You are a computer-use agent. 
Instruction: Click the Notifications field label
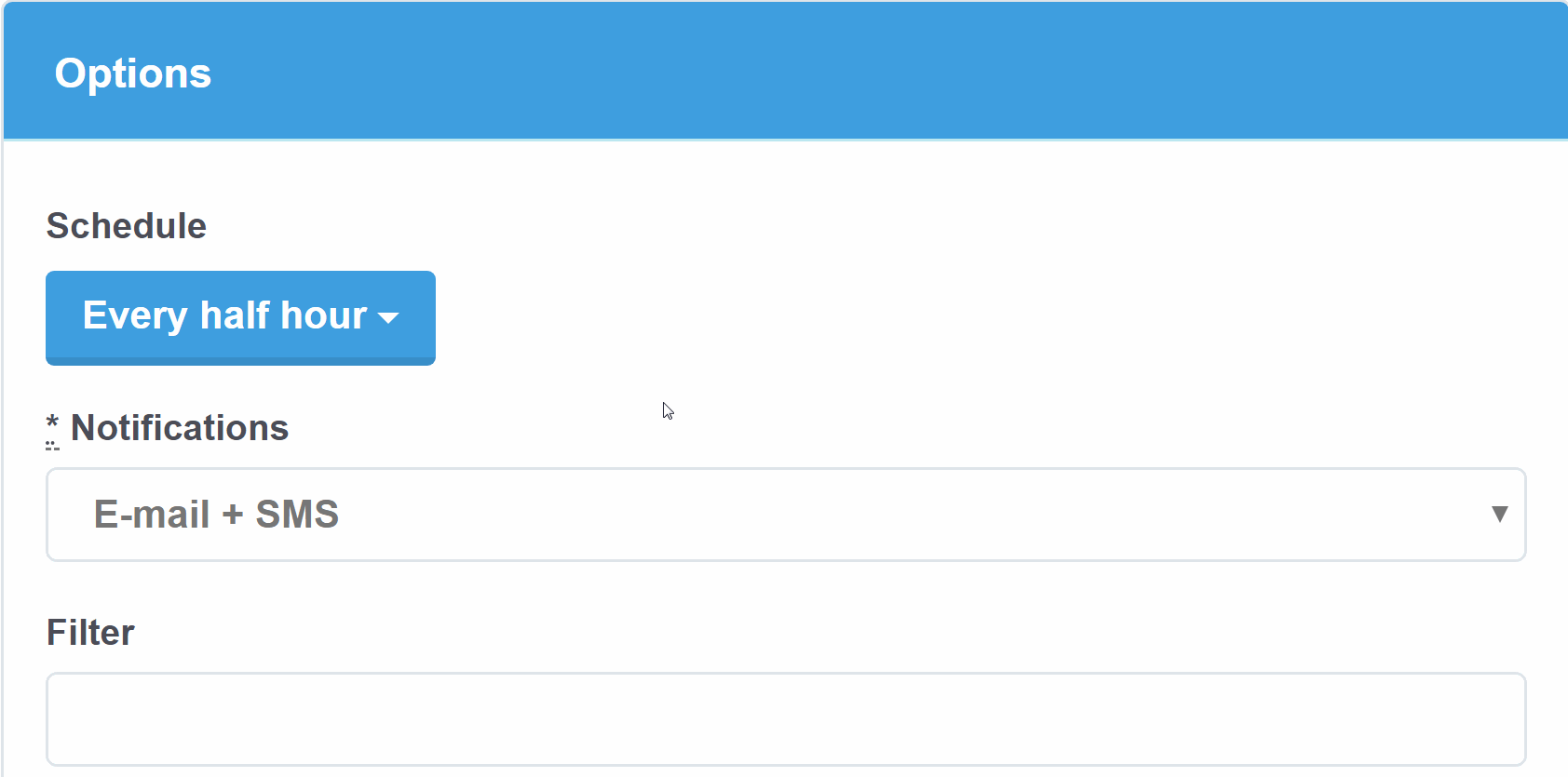(x=180, y=428)
